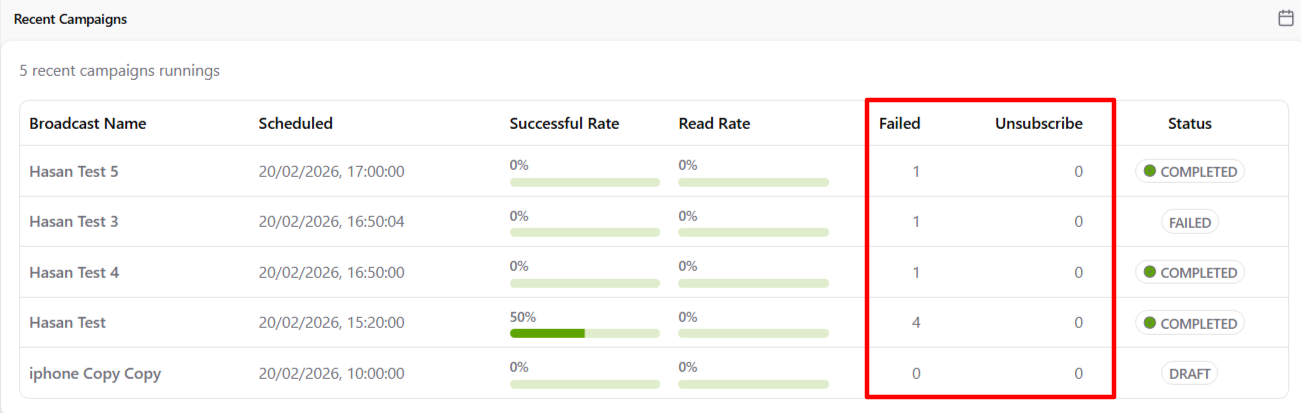
Task: Click the Failed column header
Action: [899, 124]
